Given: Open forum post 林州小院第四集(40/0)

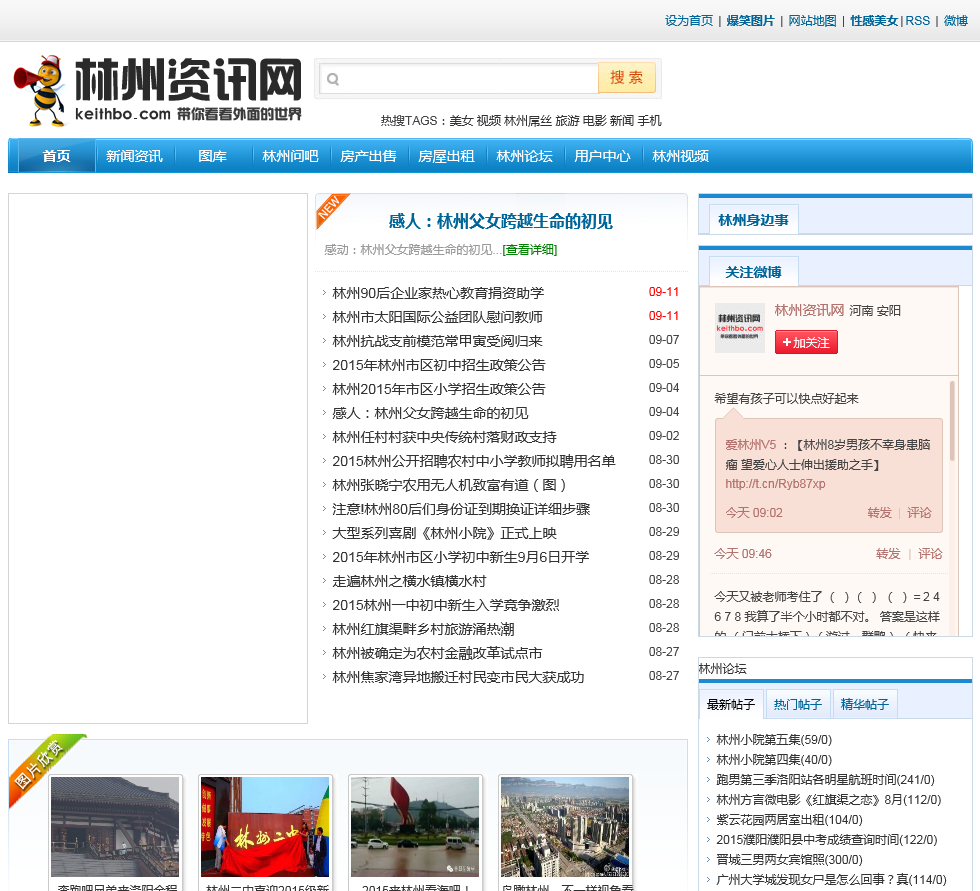Looking at the screenshot, I should click(x=774, y=760).
